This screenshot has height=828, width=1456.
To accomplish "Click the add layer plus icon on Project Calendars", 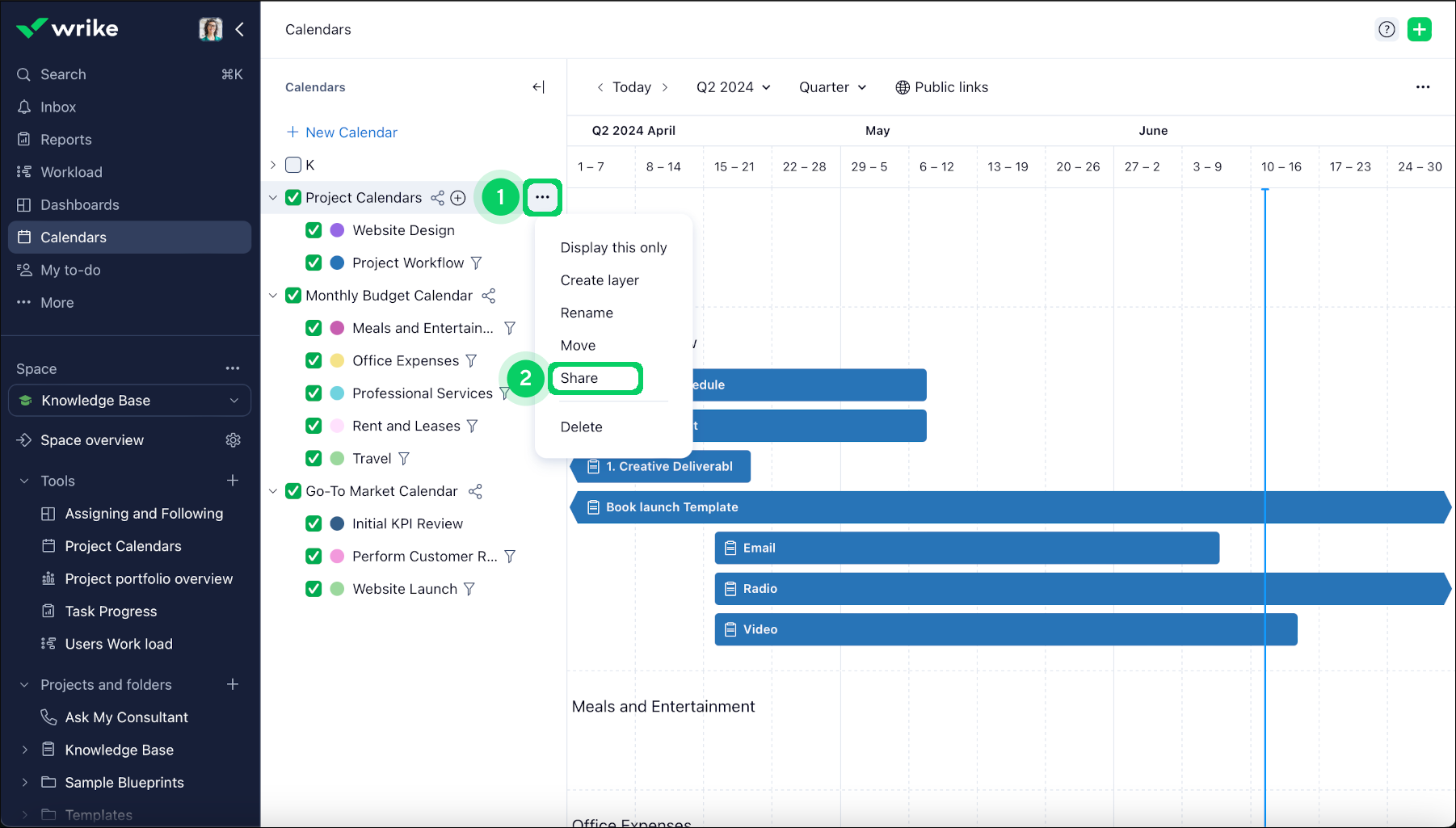I will 458,198.
